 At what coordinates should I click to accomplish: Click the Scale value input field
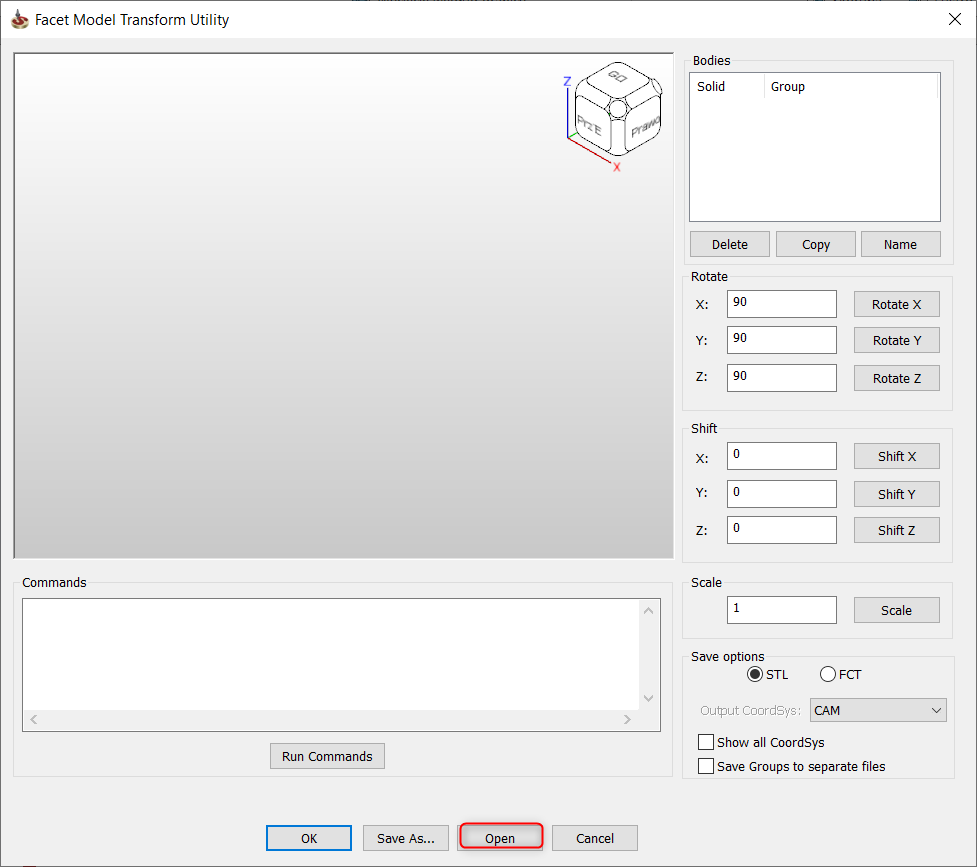(781, 610)
